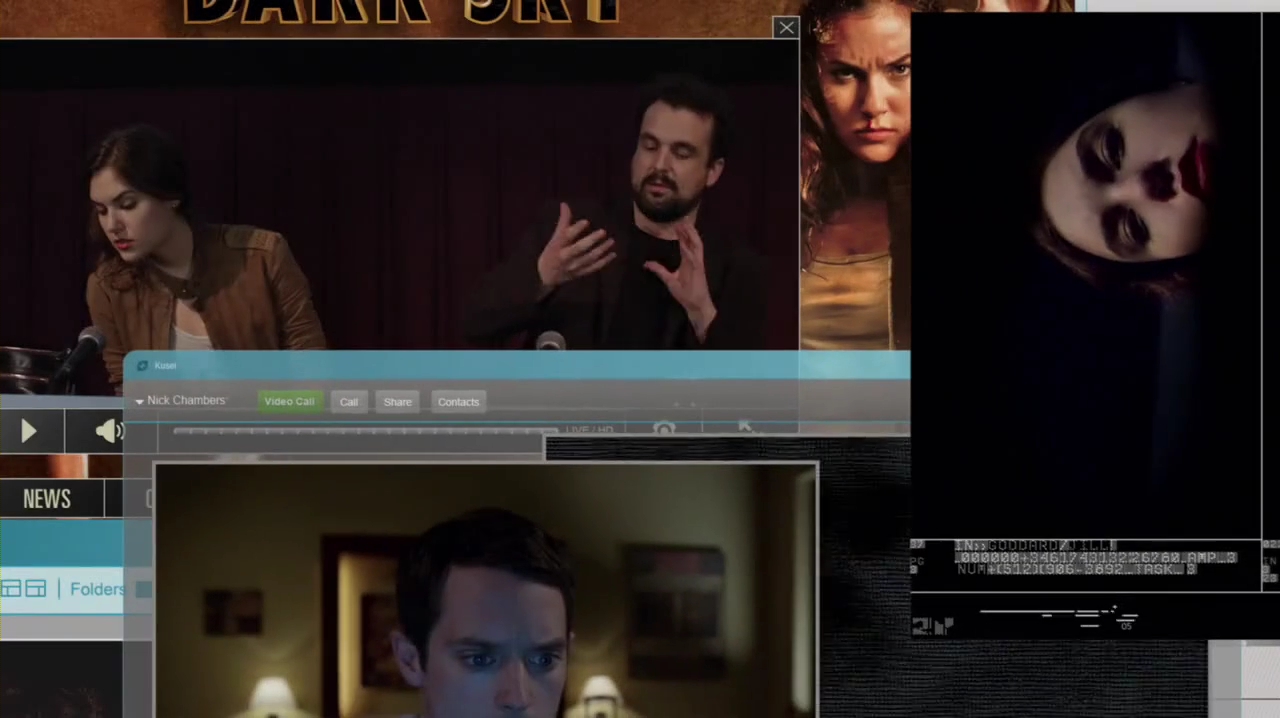Click the play button in the video player
Viewport: 1280px width, 718px height.
pyautogui.click(x=29, y=431)
